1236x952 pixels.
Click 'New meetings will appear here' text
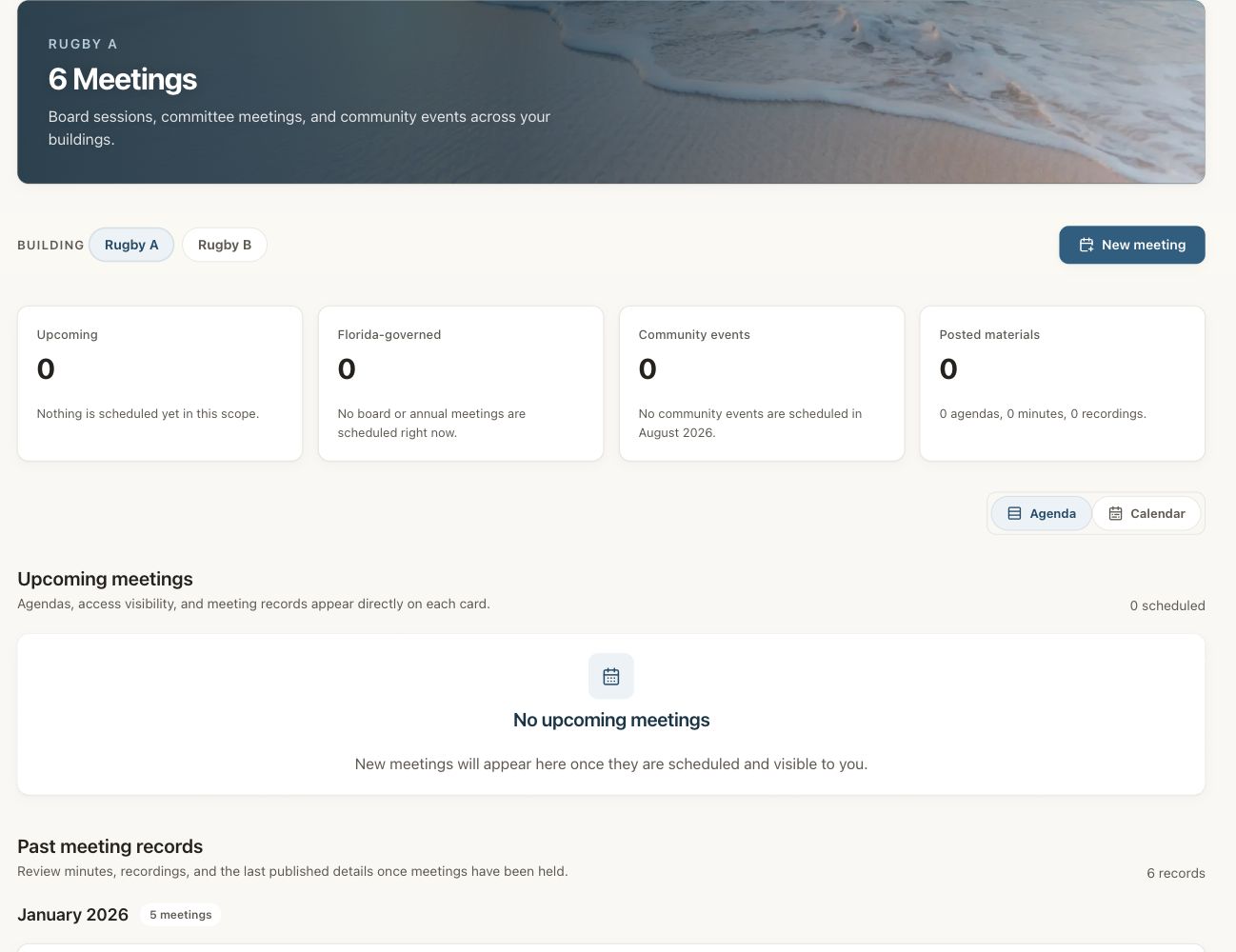click(x=611, y=764)
